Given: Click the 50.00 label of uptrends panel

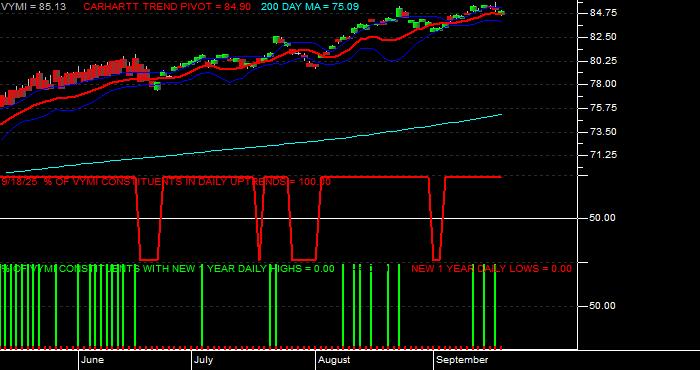Looking at the screenshot, I should tap(603, 218).
